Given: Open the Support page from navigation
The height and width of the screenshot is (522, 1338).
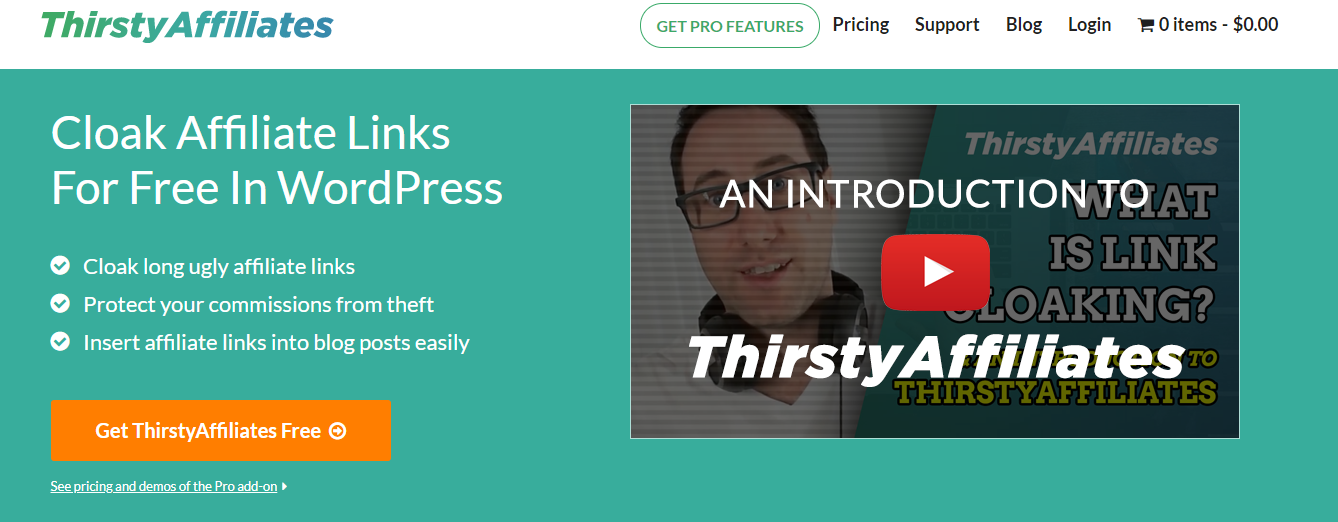Looking at the screenshot, I should tap(947, 24).
